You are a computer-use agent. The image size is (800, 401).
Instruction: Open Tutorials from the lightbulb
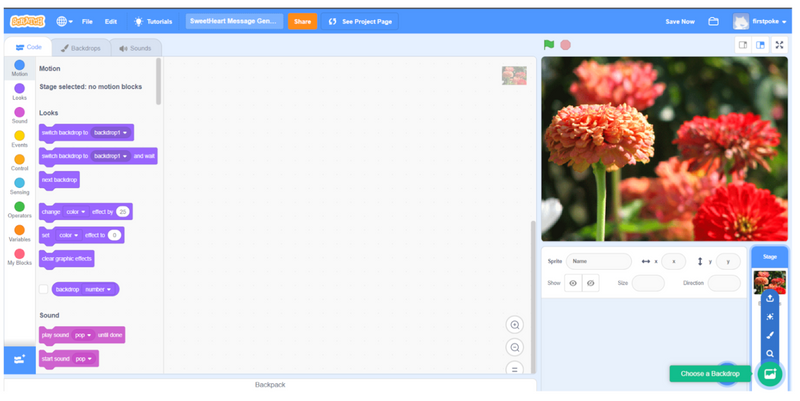pos(153,21)
